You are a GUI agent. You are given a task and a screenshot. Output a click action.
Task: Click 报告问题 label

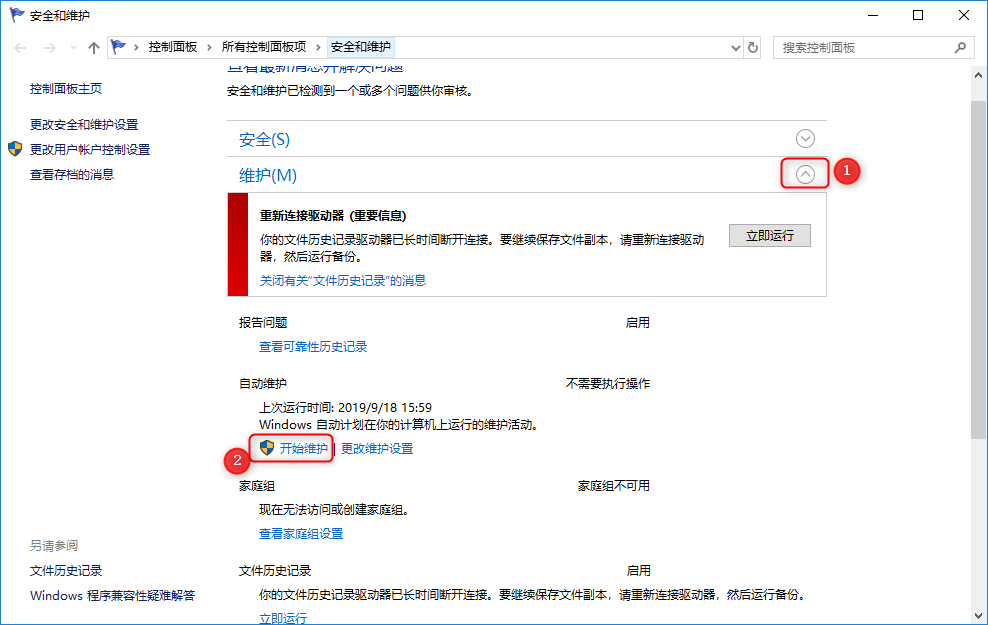tap(263, 323)
